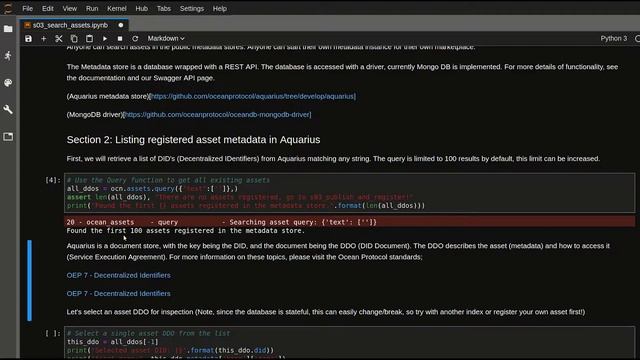Image resolution: width=640 pixels, height=360 pixels.
Task: Open the Kernel menu
Action: (x=117, y=8)
